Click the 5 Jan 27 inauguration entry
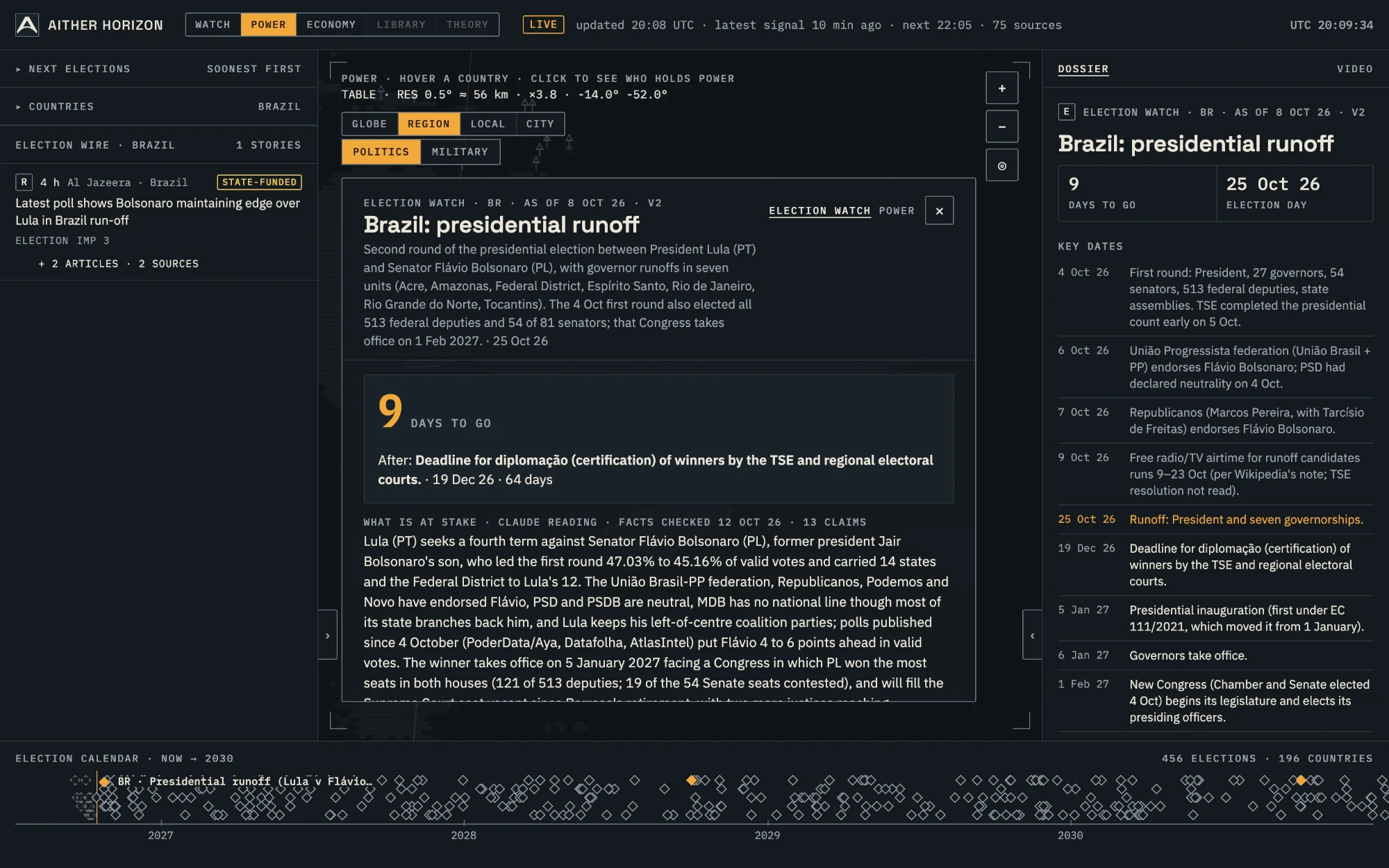This screenshot has height=868, width=1389. pyautogui.click(x=1215, y=618)
